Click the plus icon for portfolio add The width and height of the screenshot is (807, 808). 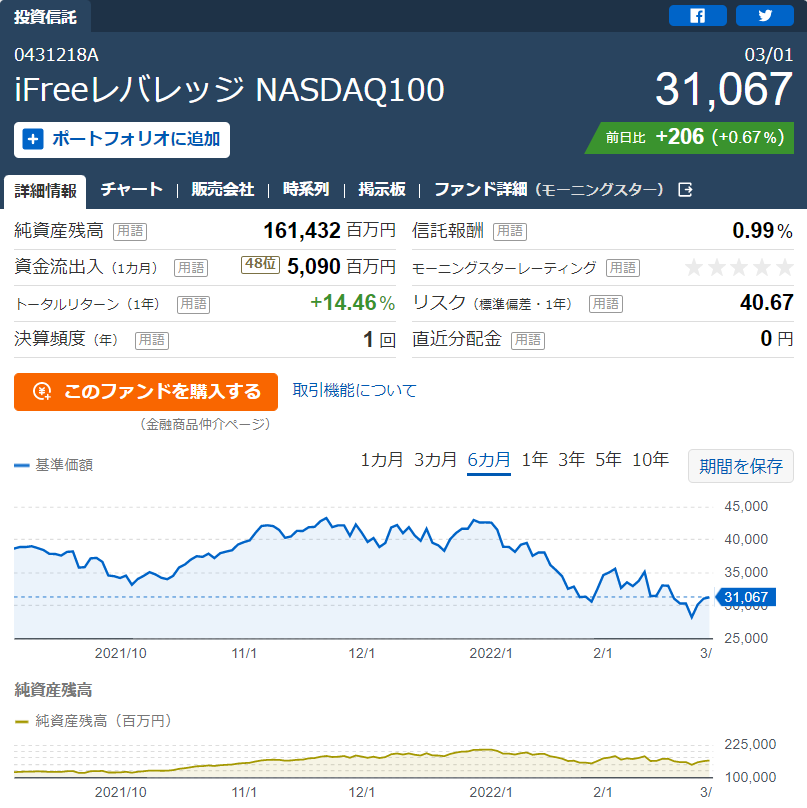(33, 139)
